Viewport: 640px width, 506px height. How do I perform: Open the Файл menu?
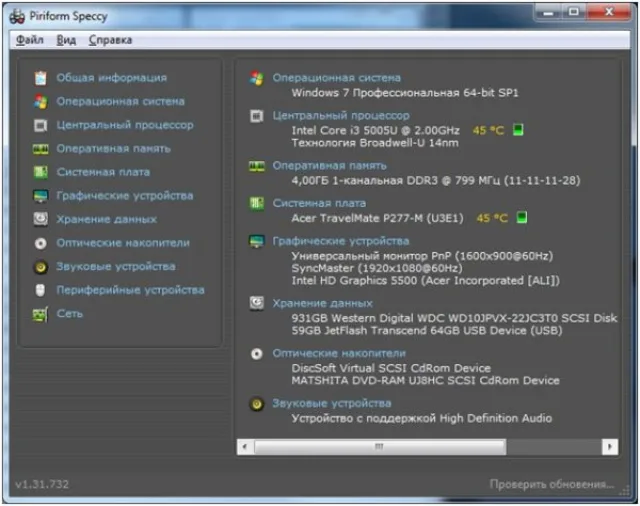coord(30,40)
